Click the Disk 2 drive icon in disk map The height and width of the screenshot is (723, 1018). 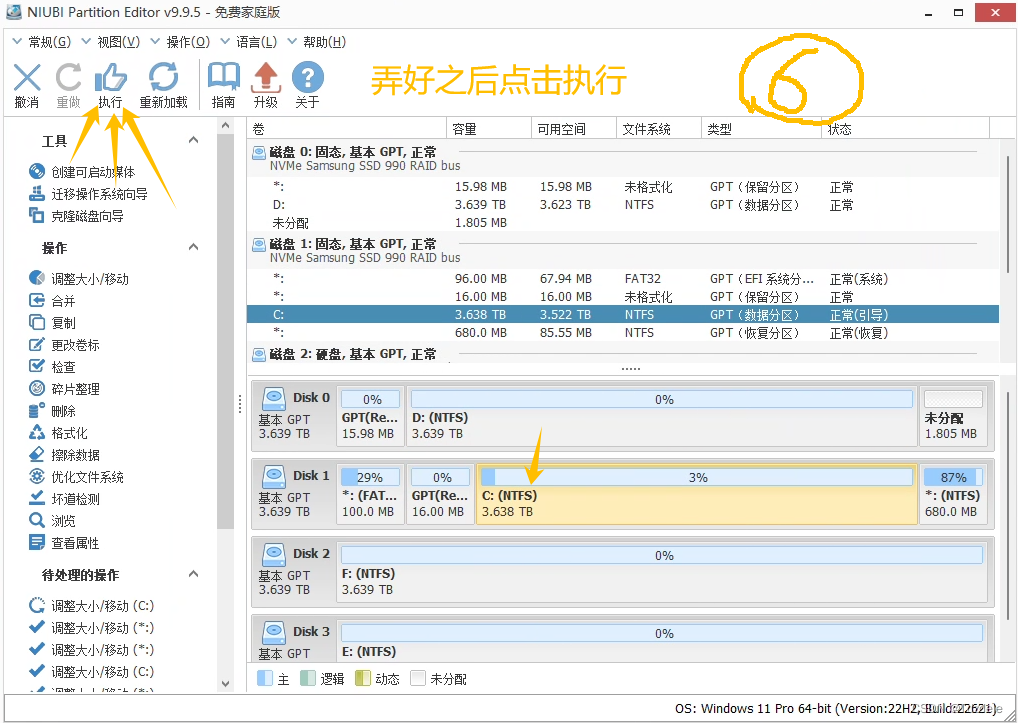[x=274, y=554]
